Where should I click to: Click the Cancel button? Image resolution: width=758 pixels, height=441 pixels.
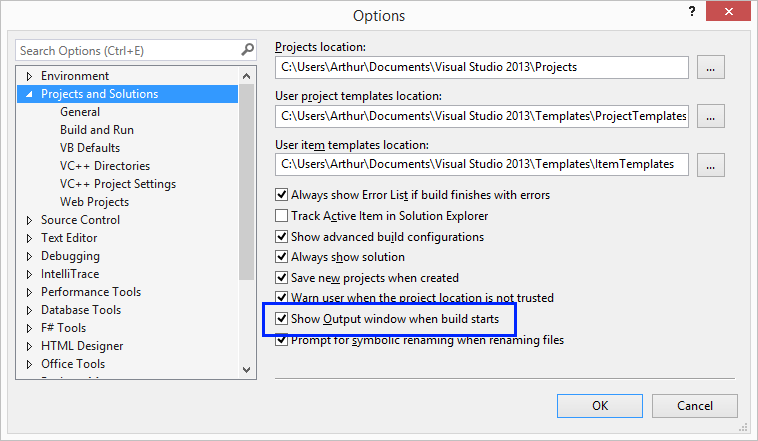(694, 406)
